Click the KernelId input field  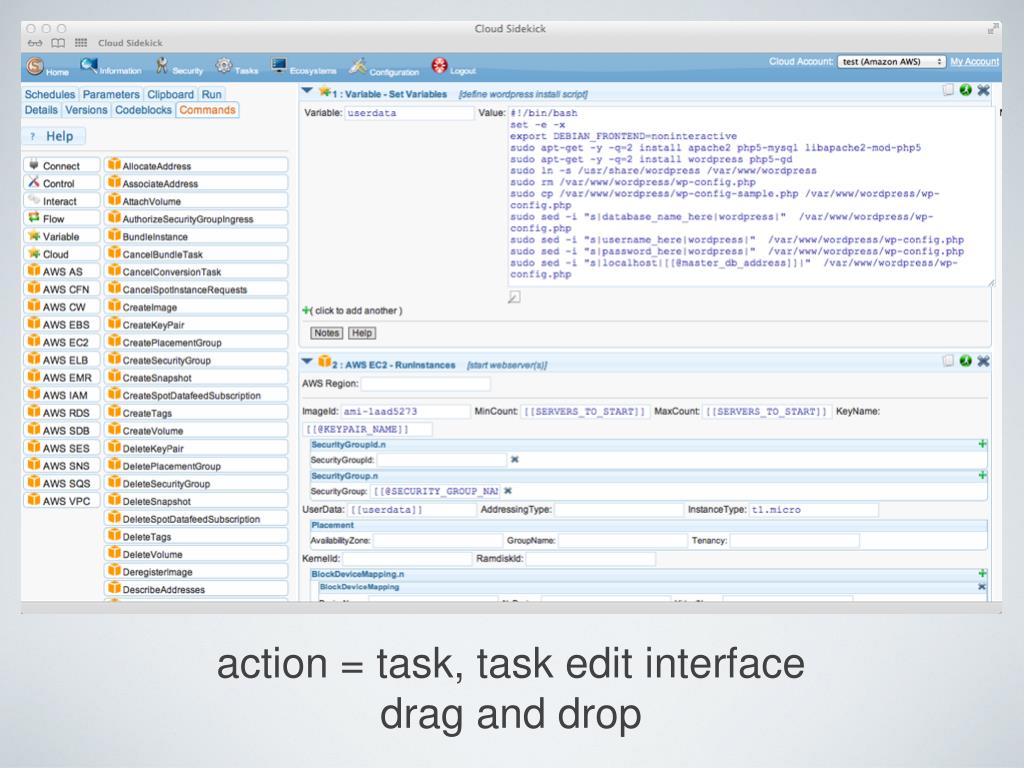[x=407, y=559]
